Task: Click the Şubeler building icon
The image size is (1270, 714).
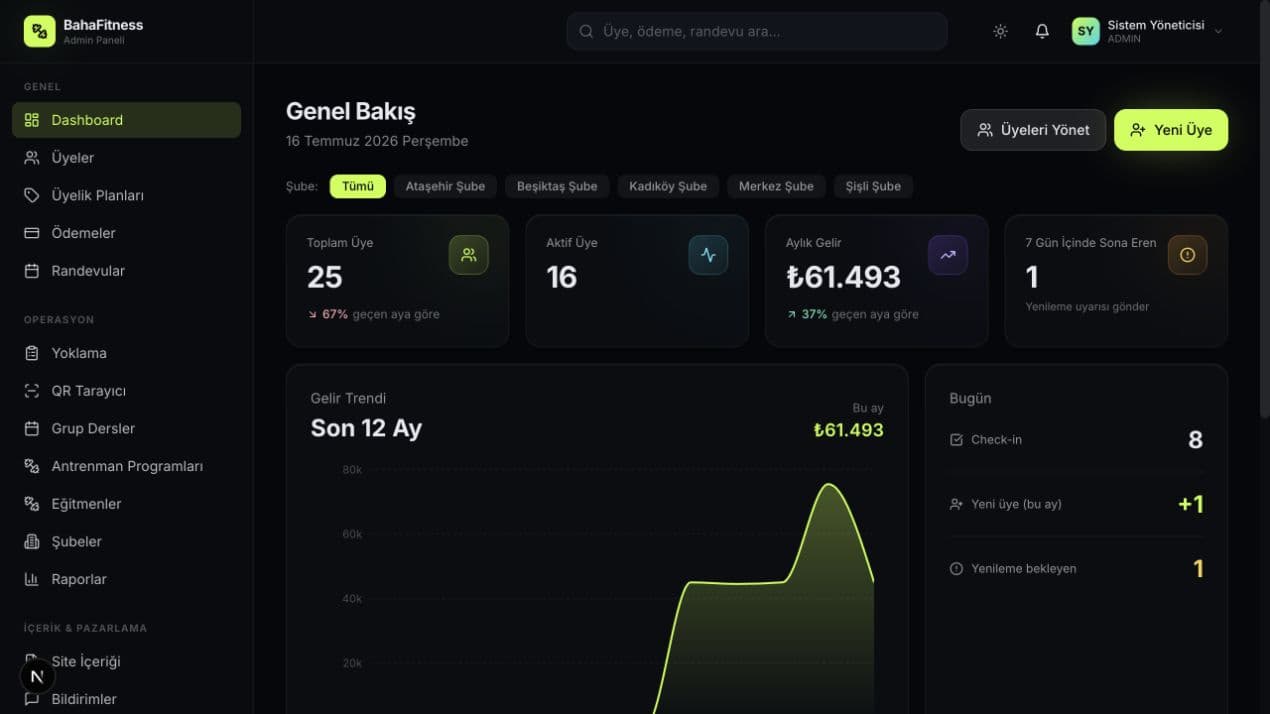Action: point(32,541)
